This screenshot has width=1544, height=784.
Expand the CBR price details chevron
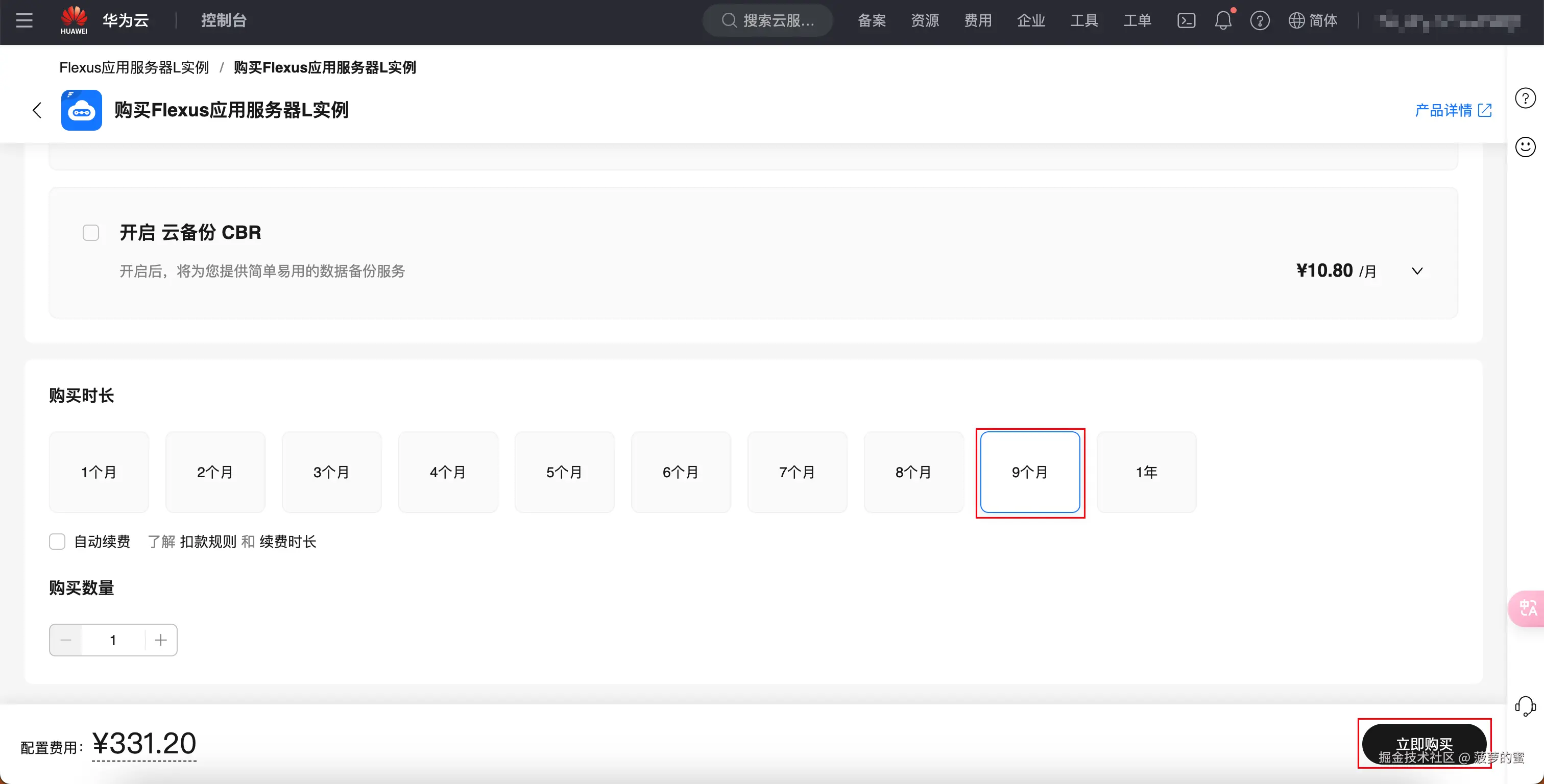click(x=1417, y=271)
